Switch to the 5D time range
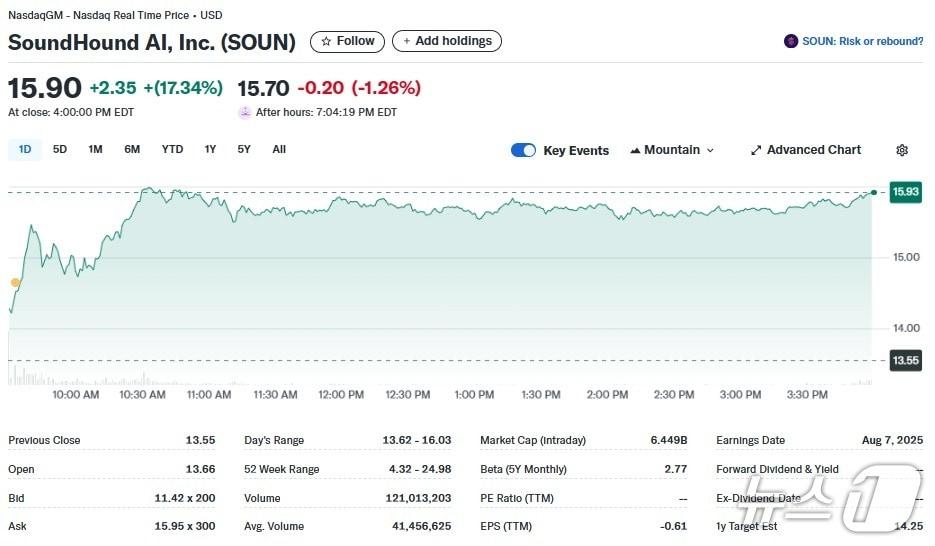Image resolution: width=935 pixels, height=546 pixels. (x=60, y=149)
